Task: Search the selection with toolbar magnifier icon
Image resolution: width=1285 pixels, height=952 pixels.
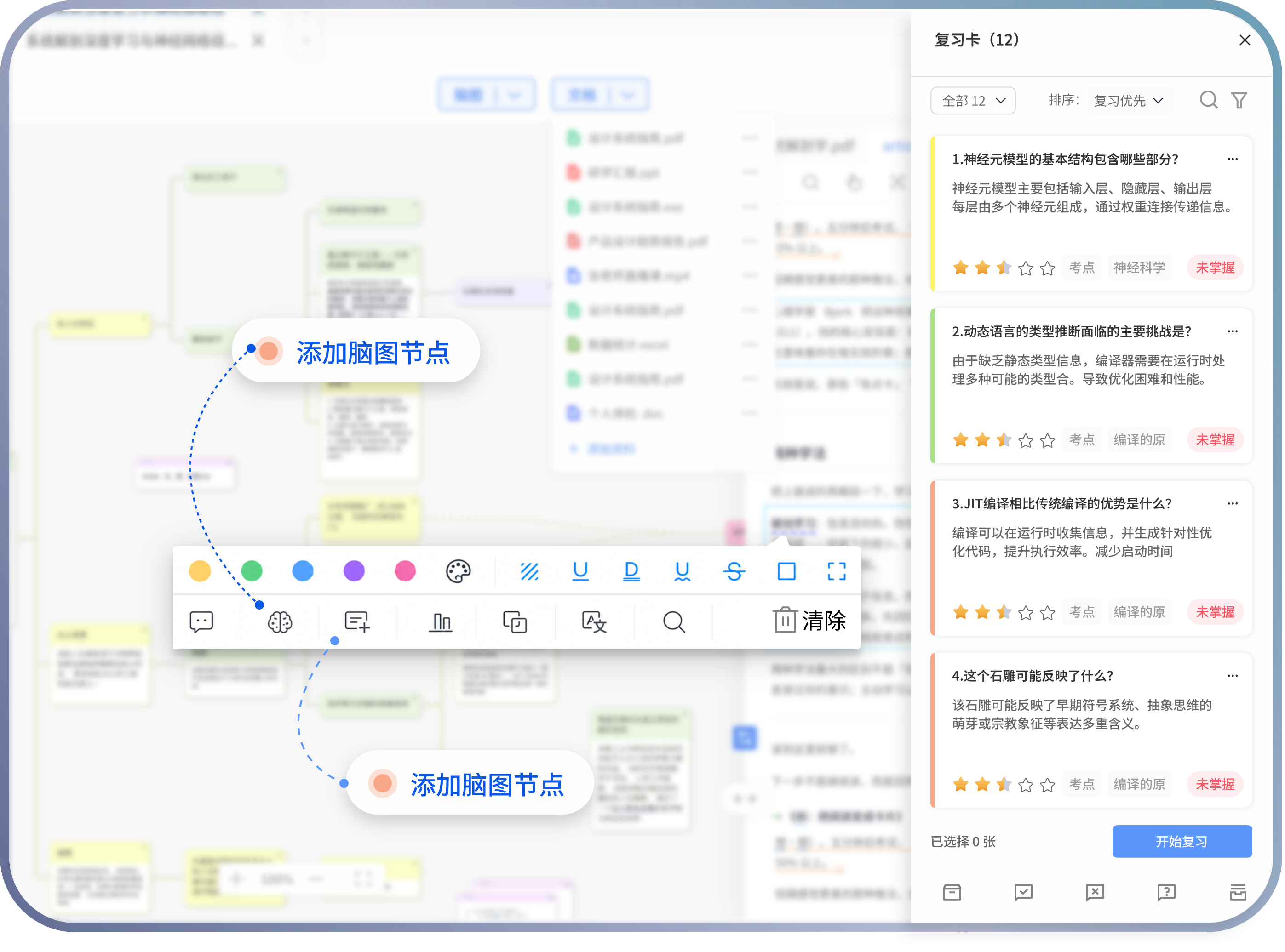Action: [x=673, y=622]
